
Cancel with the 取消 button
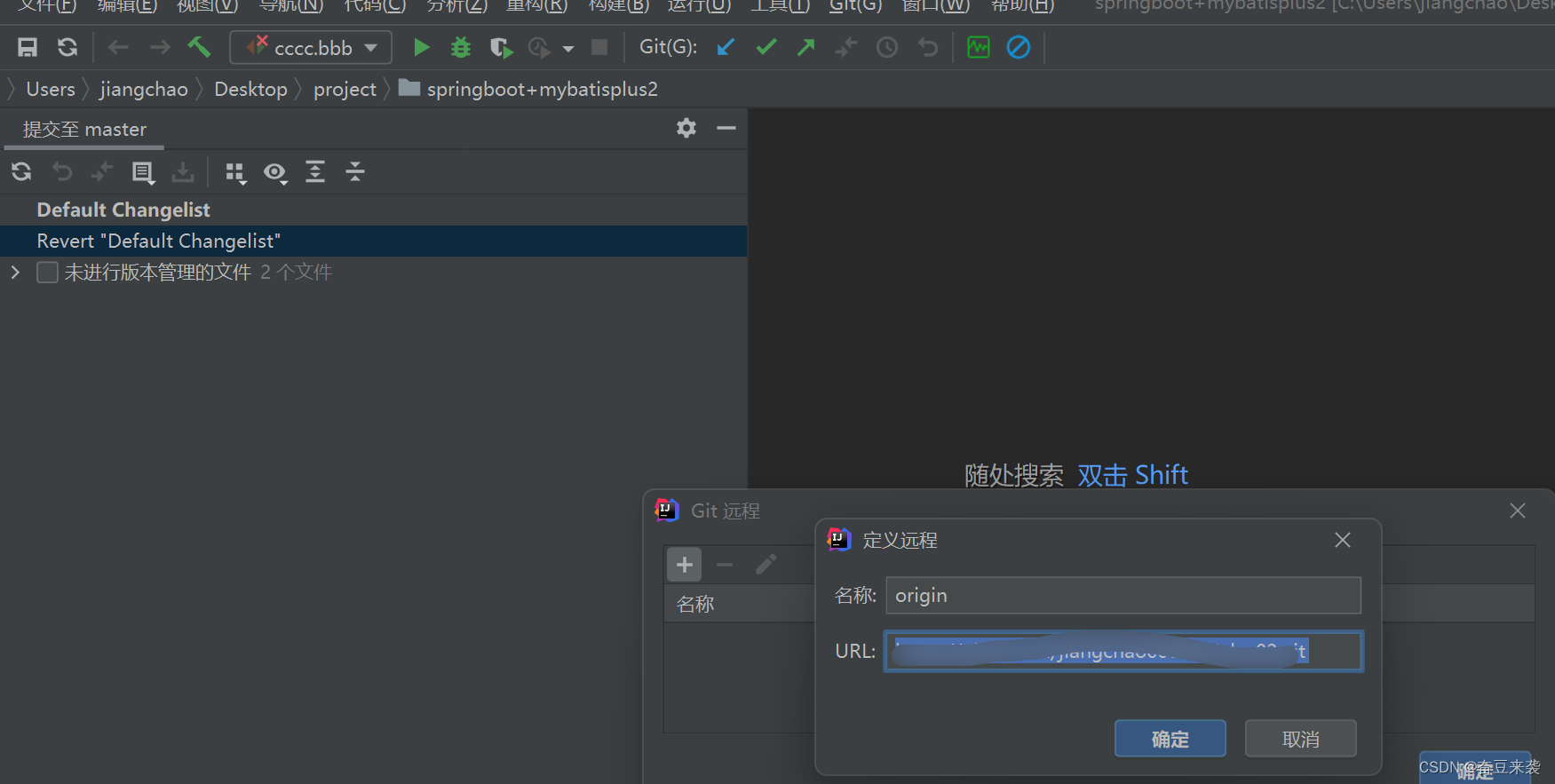1300,739
